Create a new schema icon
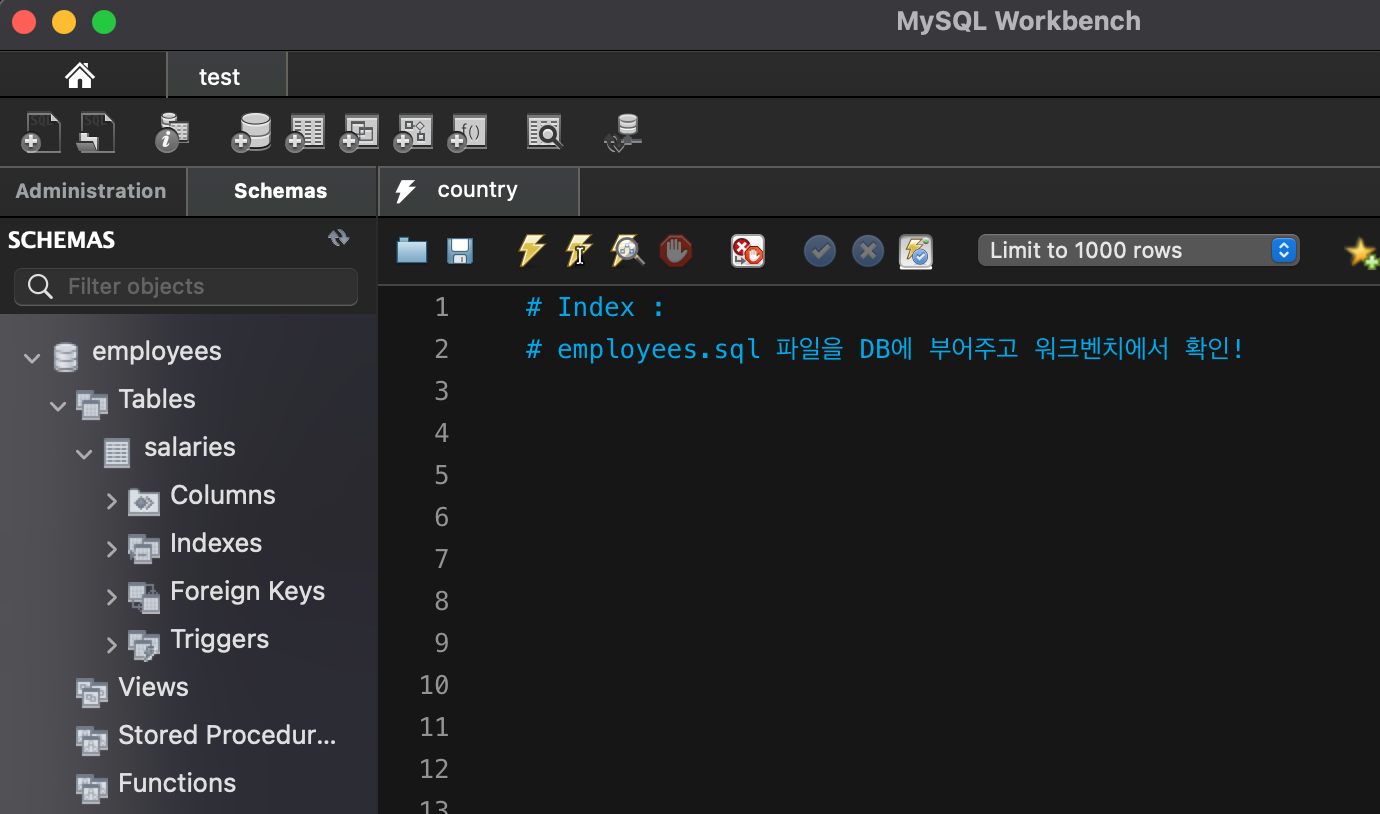 pyautogui.click(x=251, y=132)
